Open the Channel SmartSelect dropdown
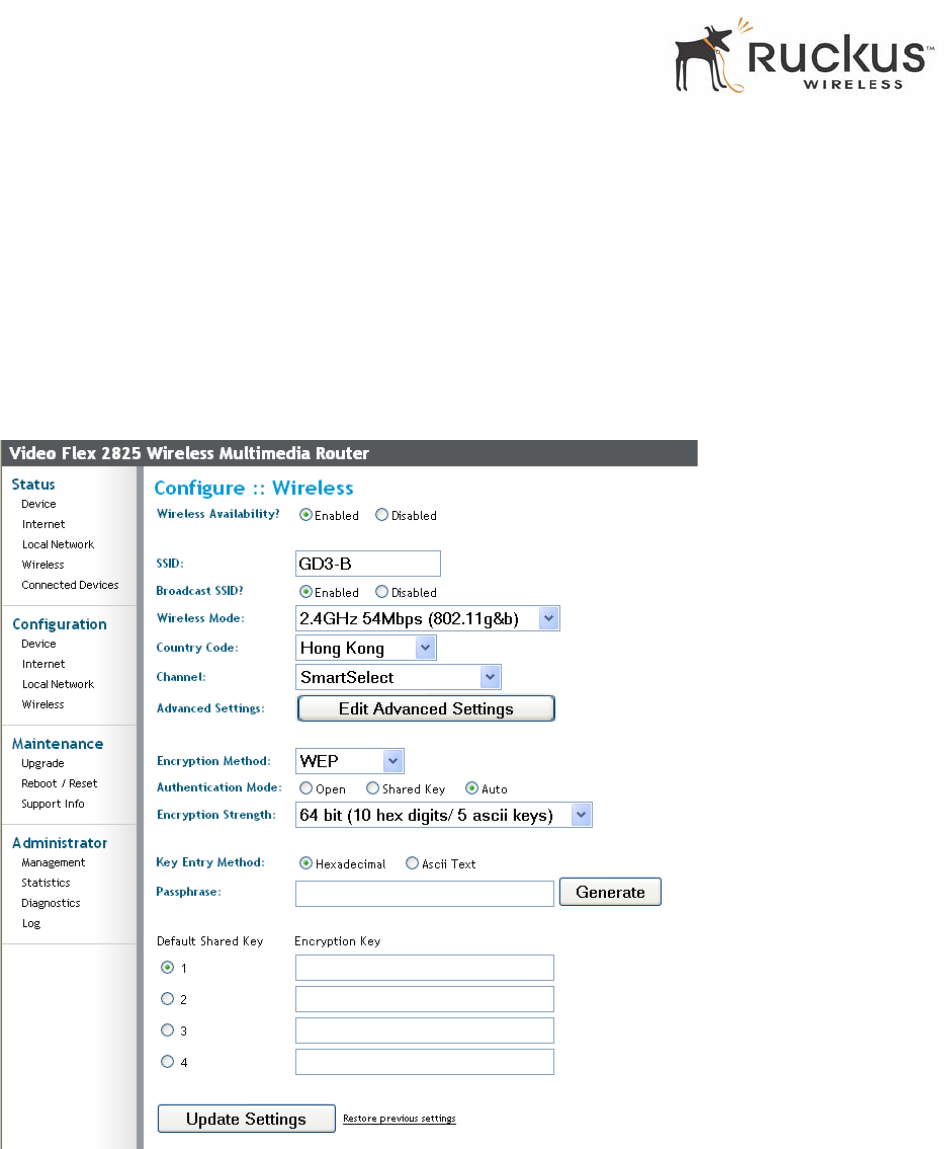Screen dimensions: 949x1149 click(398, 677)
